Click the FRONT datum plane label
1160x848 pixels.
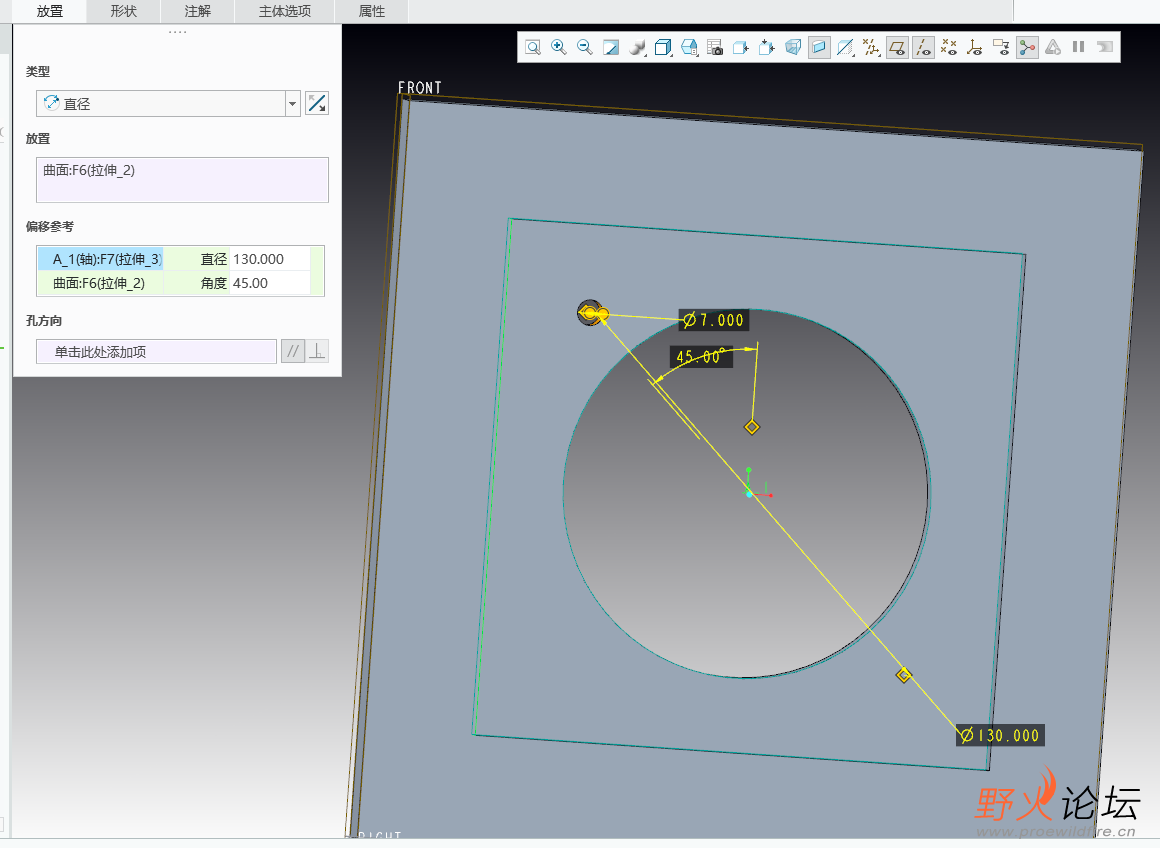[x=419, y=87]
